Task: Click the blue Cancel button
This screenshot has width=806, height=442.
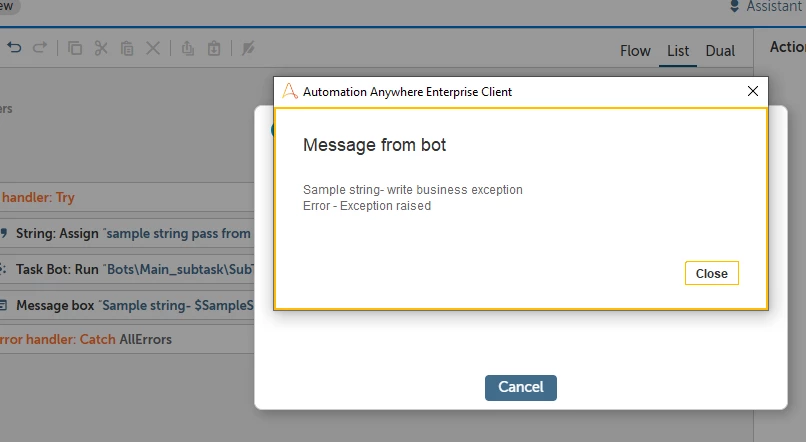Action: tap(520, 388)
